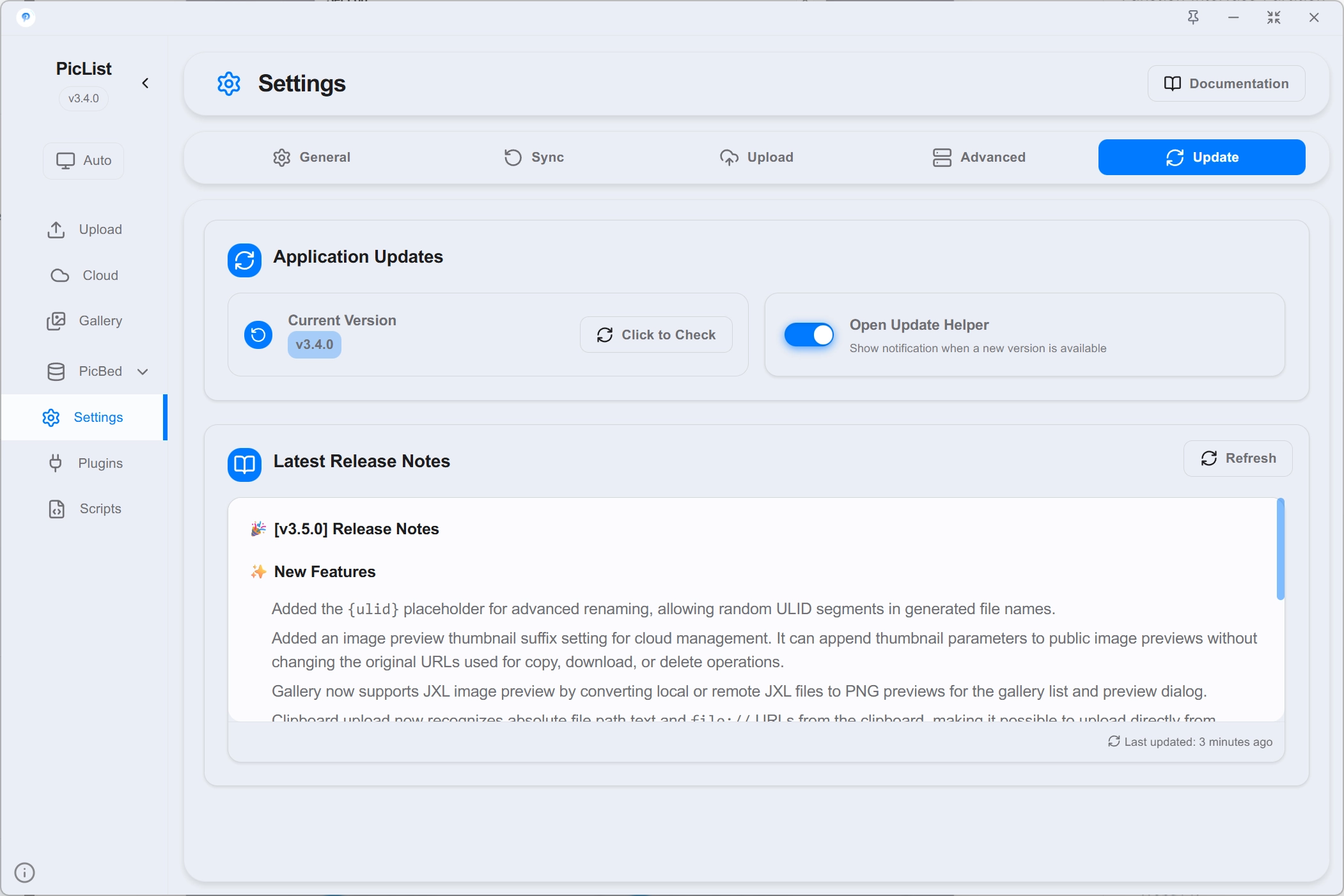Image resolution: width=1344 pixels, height=896 pixels.
Task: Shrink the window with the collapse arrows icon
Action: coord(1274,18)
